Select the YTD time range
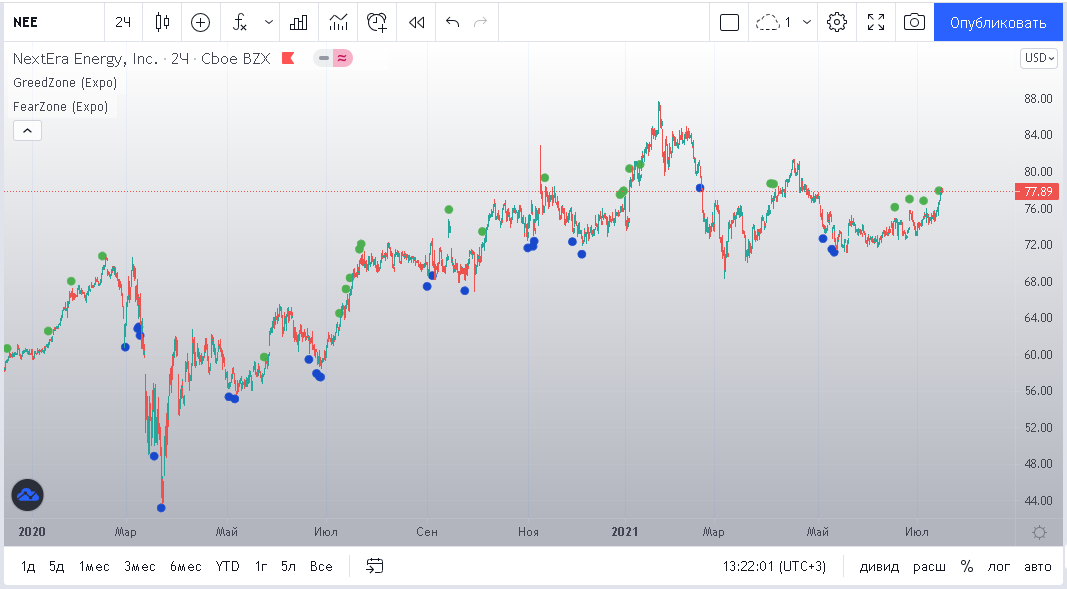The image size is (1067, 589). click(x=228, y=567)
